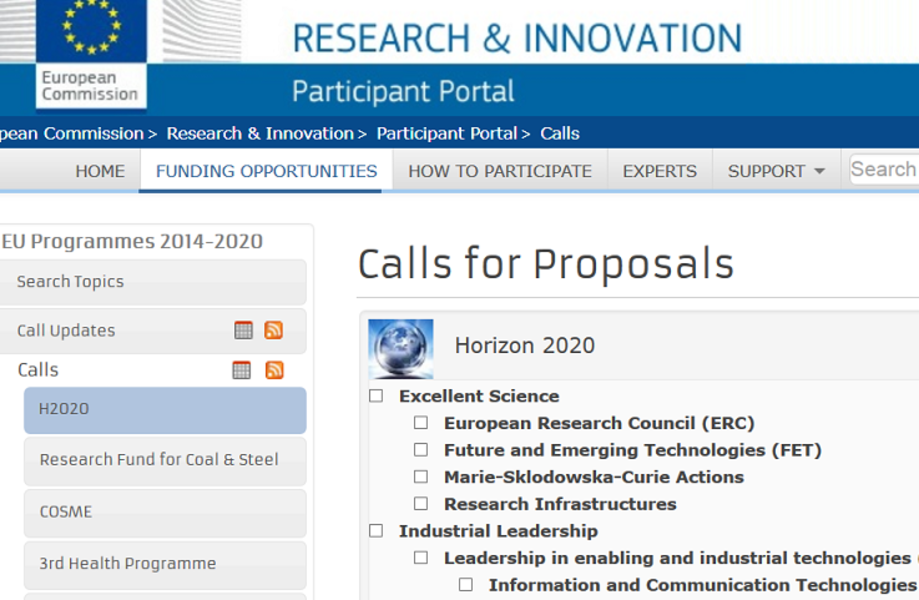Screen dimensions: 919x600
Task: Click the EU Programmes 2014-2020 heading
Action: 132,241
